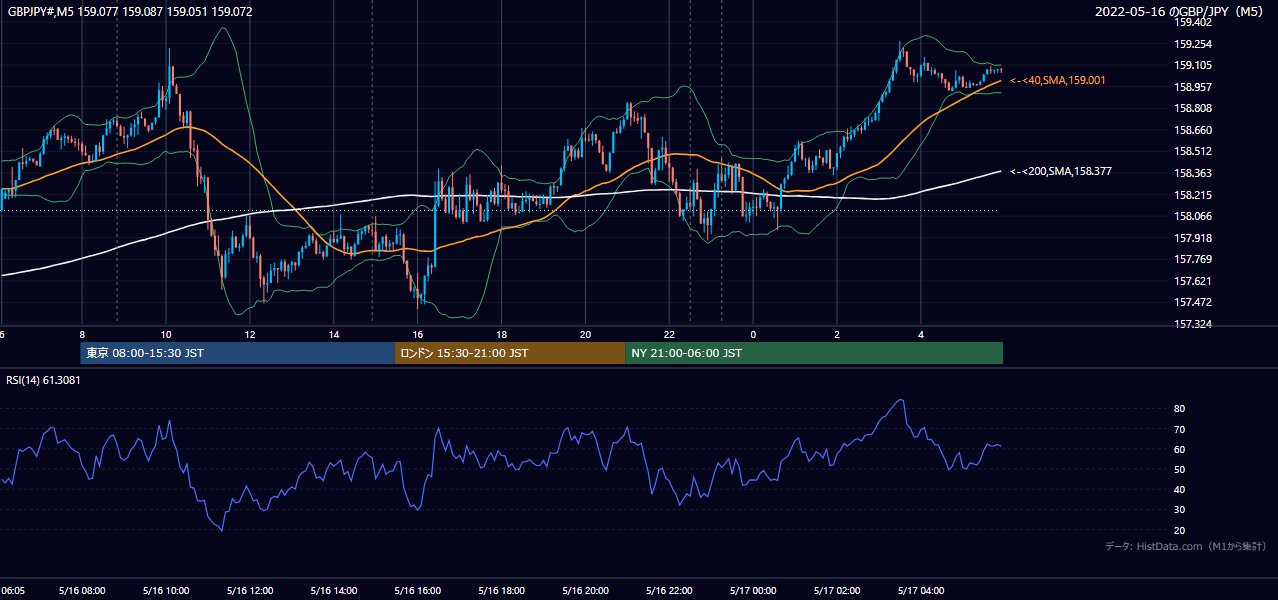
Task: Click the 5/16 12:00 time axis label
Action: pyautogui.click(x=250, y=590)
